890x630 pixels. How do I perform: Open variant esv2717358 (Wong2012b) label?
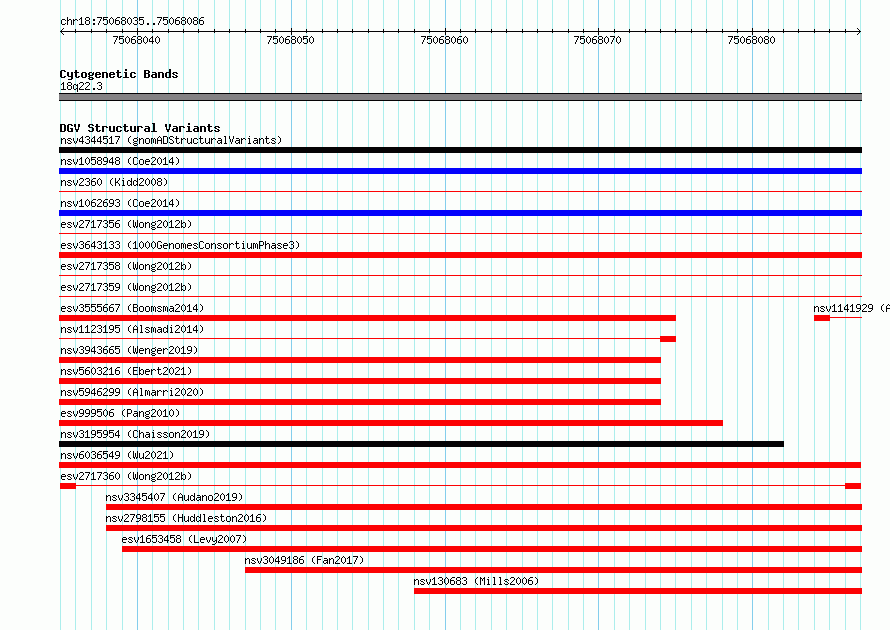click(126, 266)
